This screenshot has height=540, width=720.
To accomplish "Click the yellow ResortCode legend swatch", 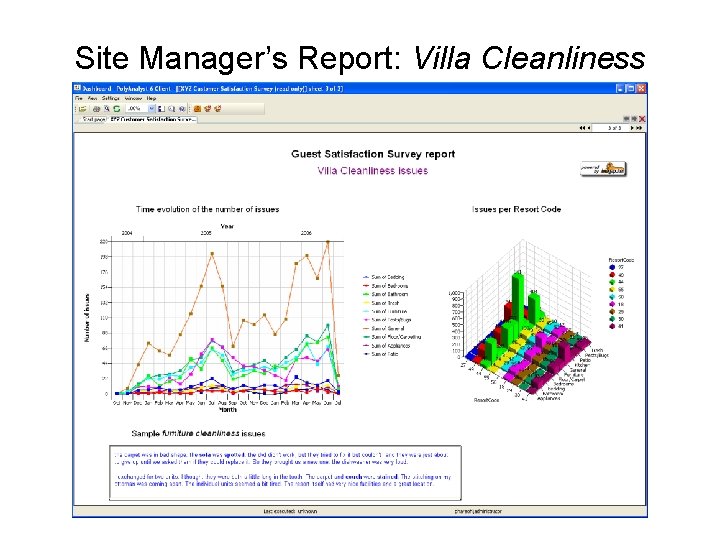I will [612, 289].
